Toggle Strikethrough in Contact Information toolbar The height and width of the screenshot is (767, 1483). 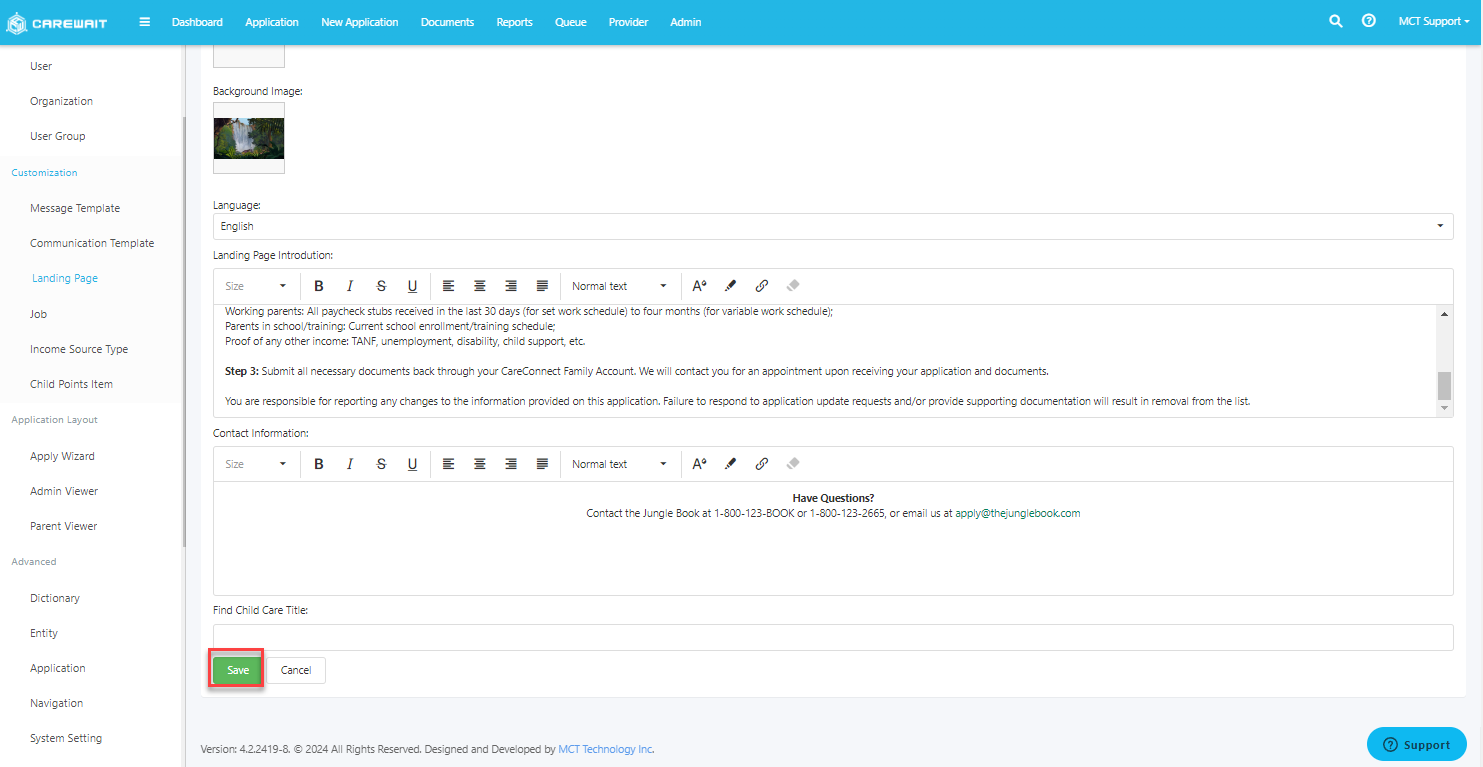click(x=381, y=464)
